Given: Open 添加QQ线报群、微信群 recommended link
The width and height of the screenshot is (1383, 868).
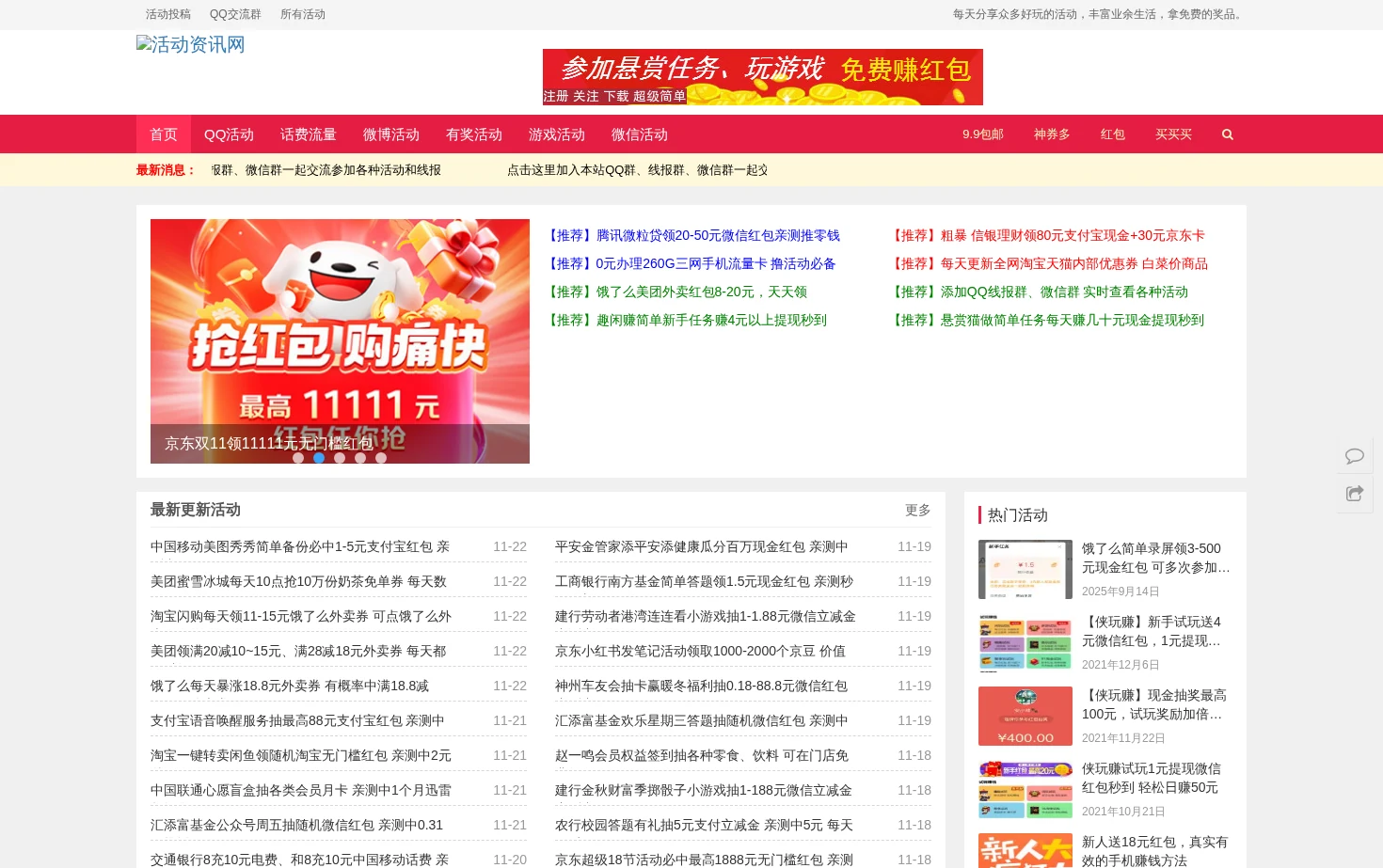Looking at the screenshot, I should [x=1038, y=292].
